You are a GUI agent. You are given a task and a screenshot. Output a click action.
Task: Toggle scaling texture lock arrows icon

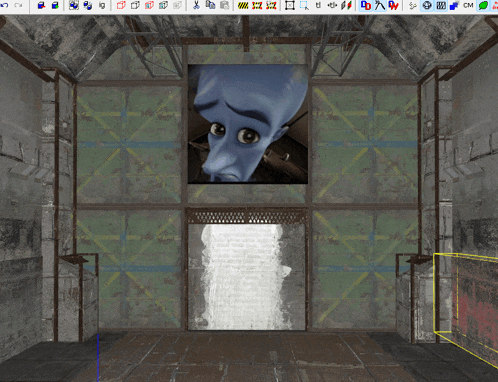tap(332, 5)
